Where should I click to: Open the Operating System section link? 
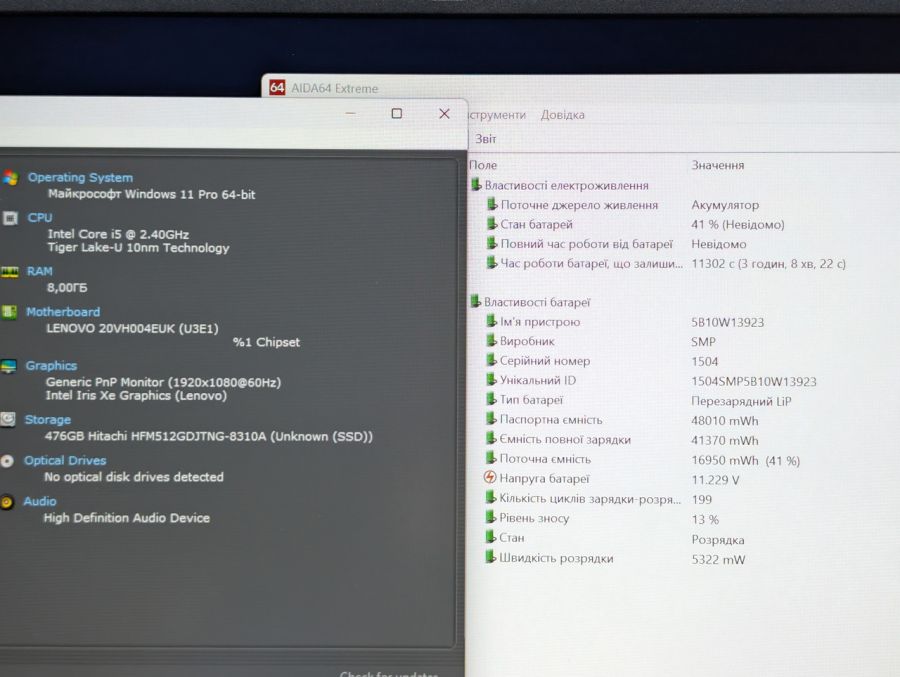80,178
